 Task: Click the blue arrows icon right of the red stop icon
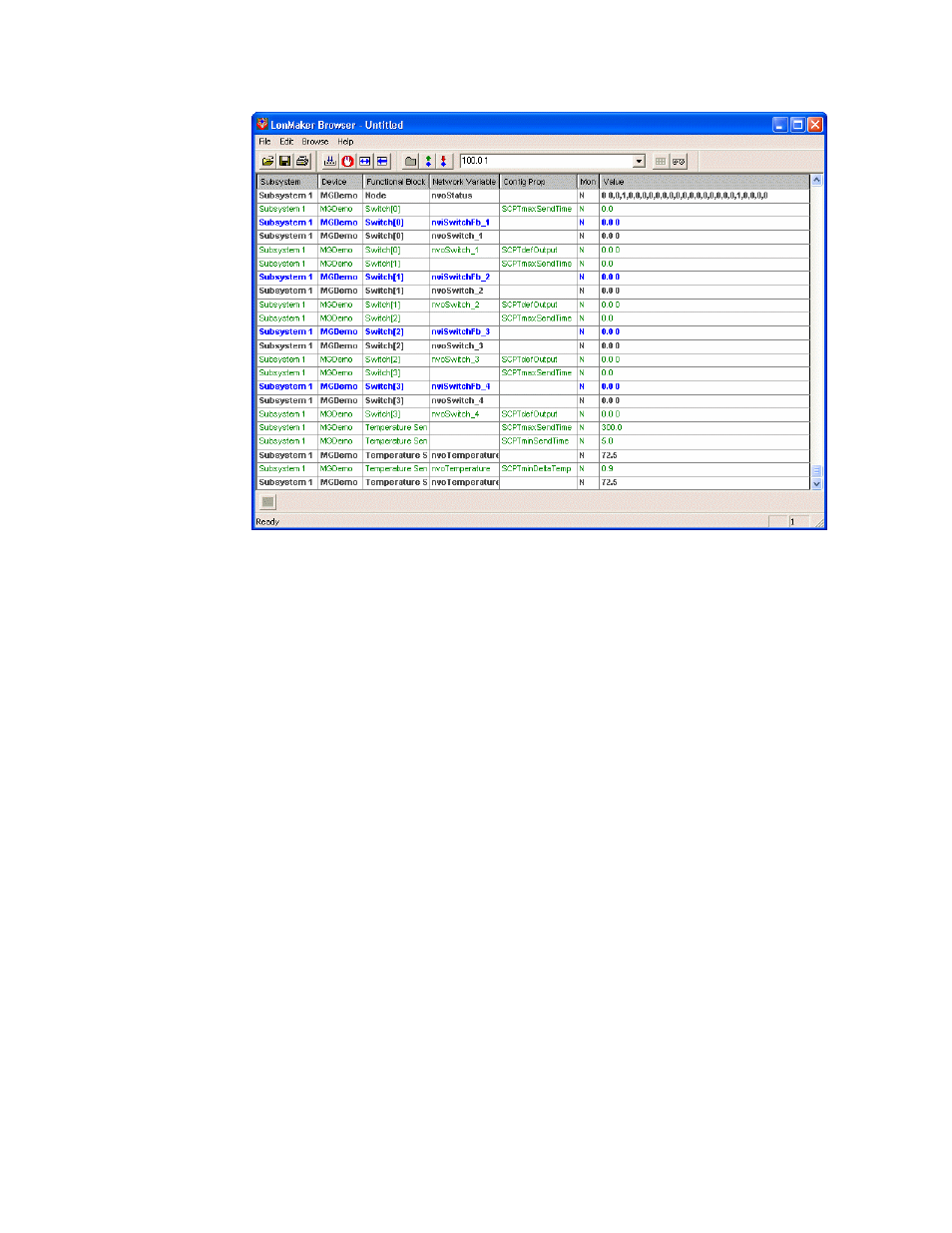click(x=365, y=161)
